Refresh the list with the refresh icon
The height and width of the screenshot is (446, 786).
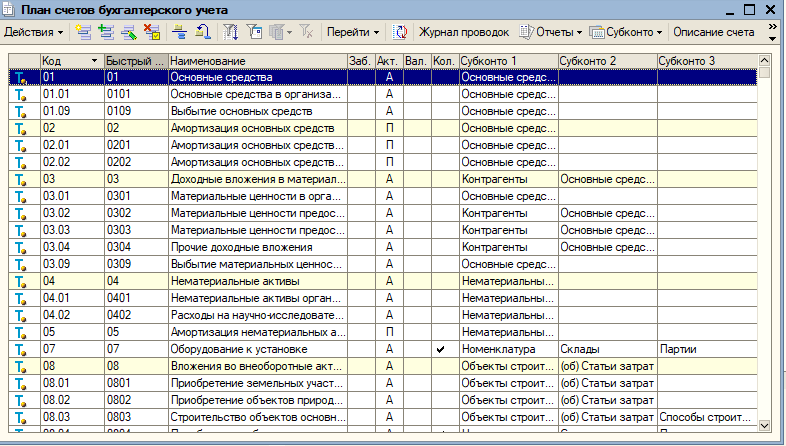[400, 32]
